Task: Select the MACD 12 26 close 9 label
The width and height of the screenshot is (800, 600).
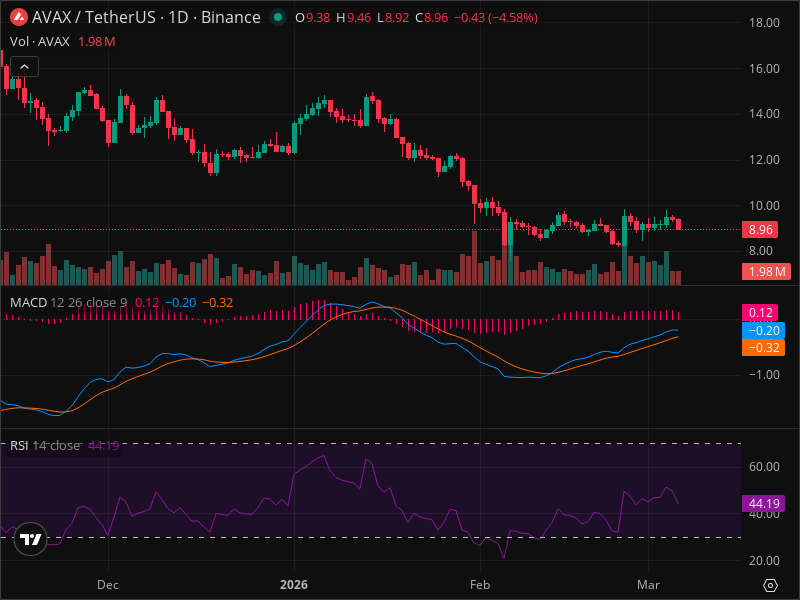Action: click(68, 303)
